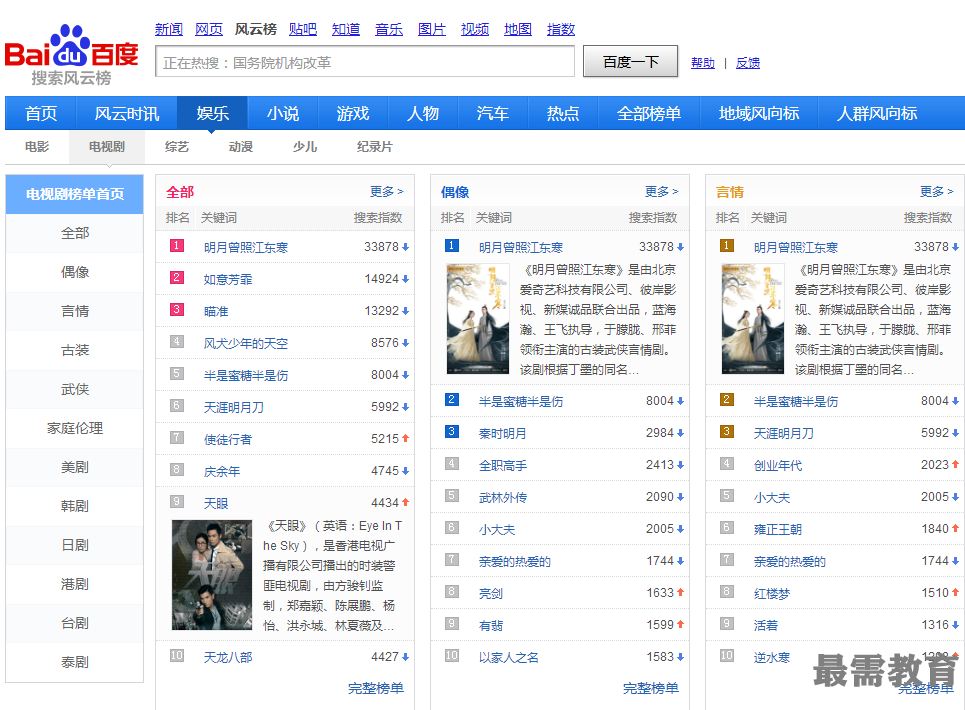This screenshot has height=710, width=965.
Task: Open the 音乐 link at top
Action: (389, 29)
